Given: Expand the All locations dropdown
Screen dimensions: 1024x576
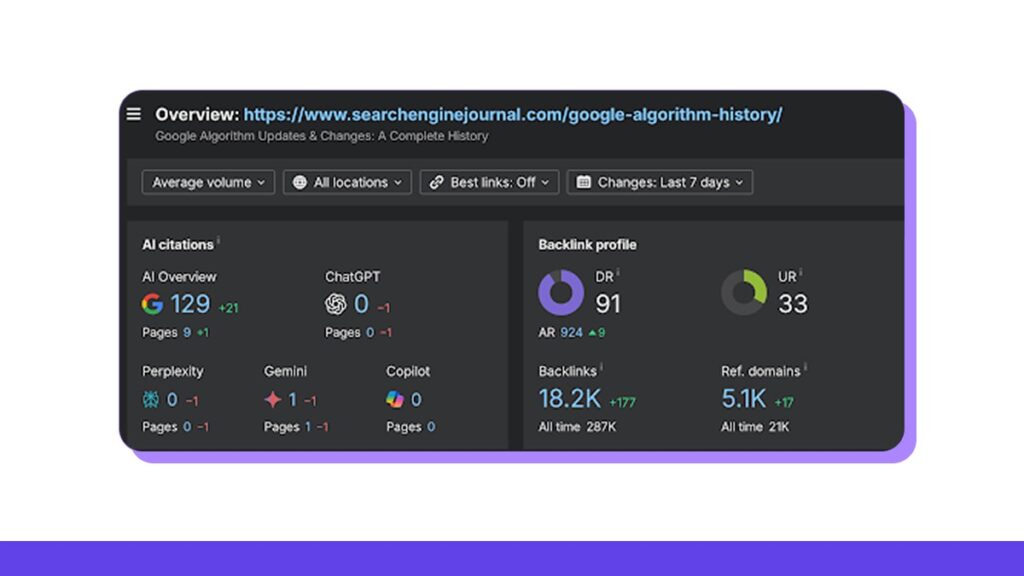Looking at the screenshot, I should point(347,182).
